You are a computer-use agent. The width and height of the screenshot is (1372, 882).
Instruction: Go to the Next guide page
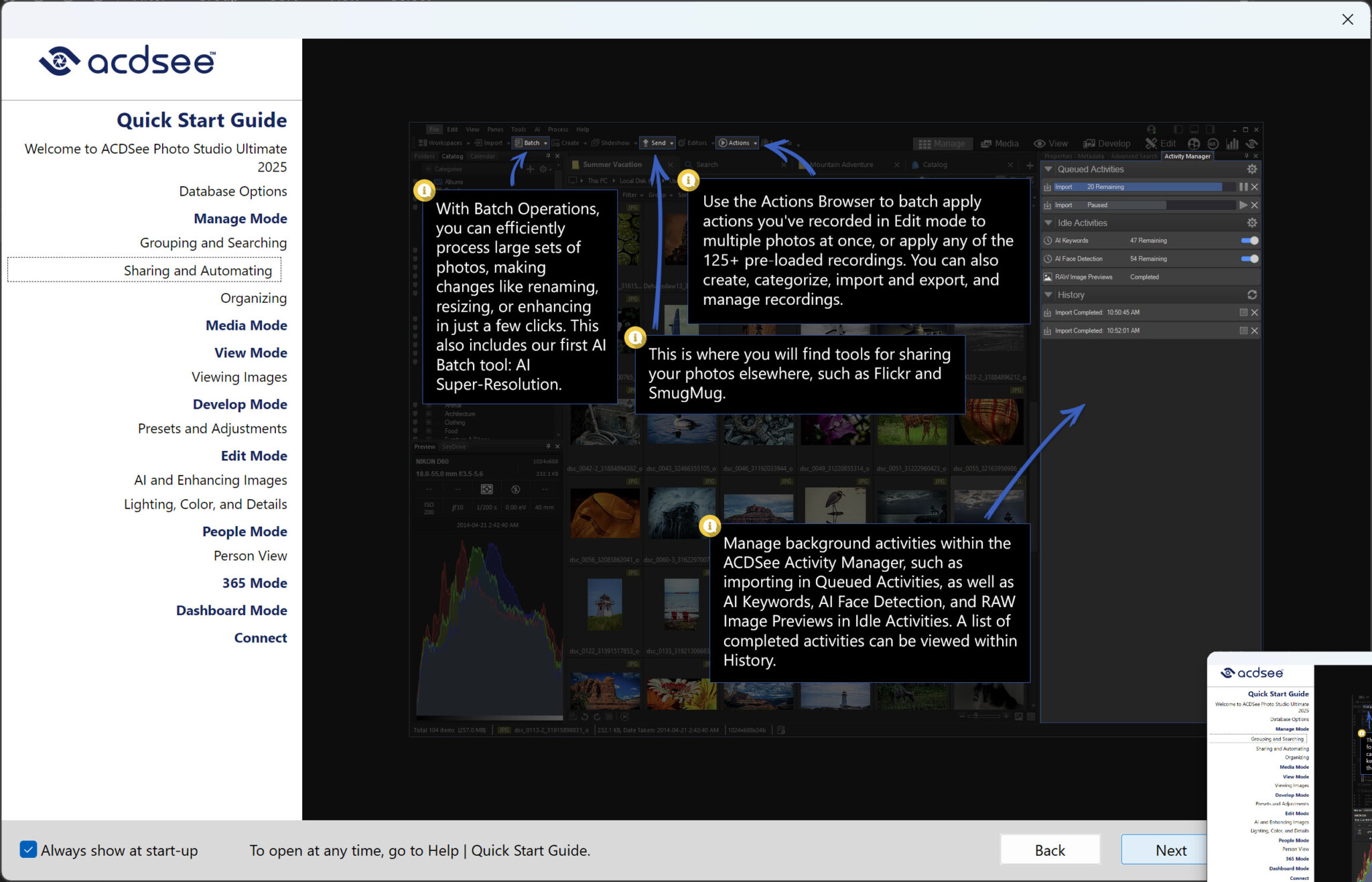[1170, 850]
